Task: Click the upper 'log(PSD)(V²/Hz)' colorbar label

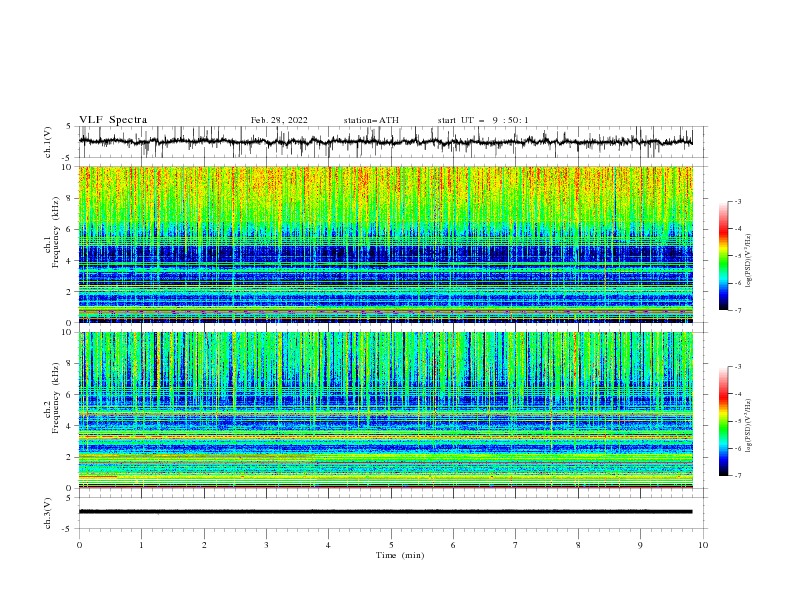Action: pyautogui.click(x=748, y=261)
